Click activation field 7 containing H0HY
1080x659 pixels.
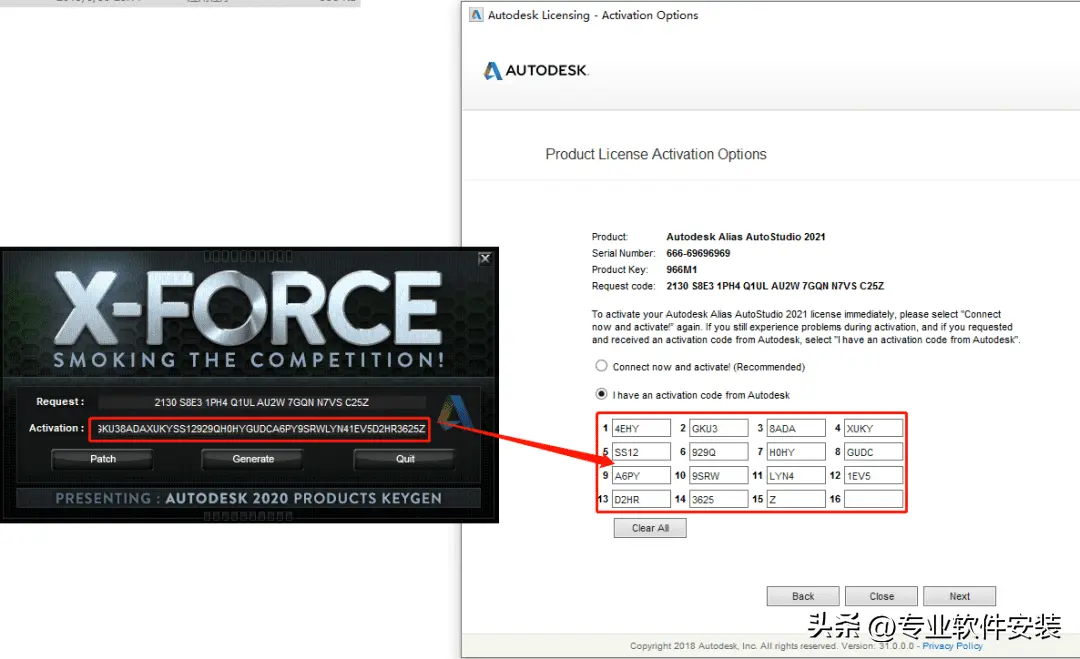(x=796, y=452)
